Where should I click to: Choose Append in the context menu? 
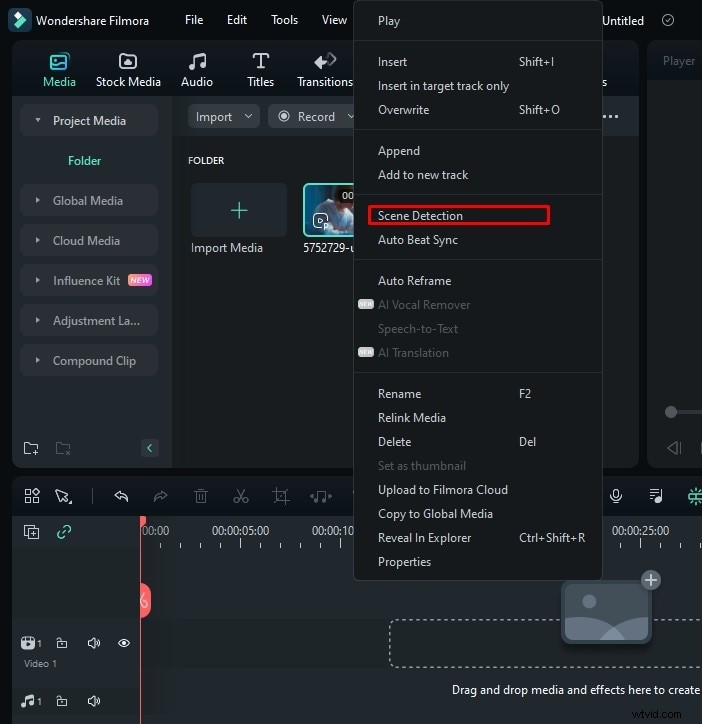tap(478, 151)
